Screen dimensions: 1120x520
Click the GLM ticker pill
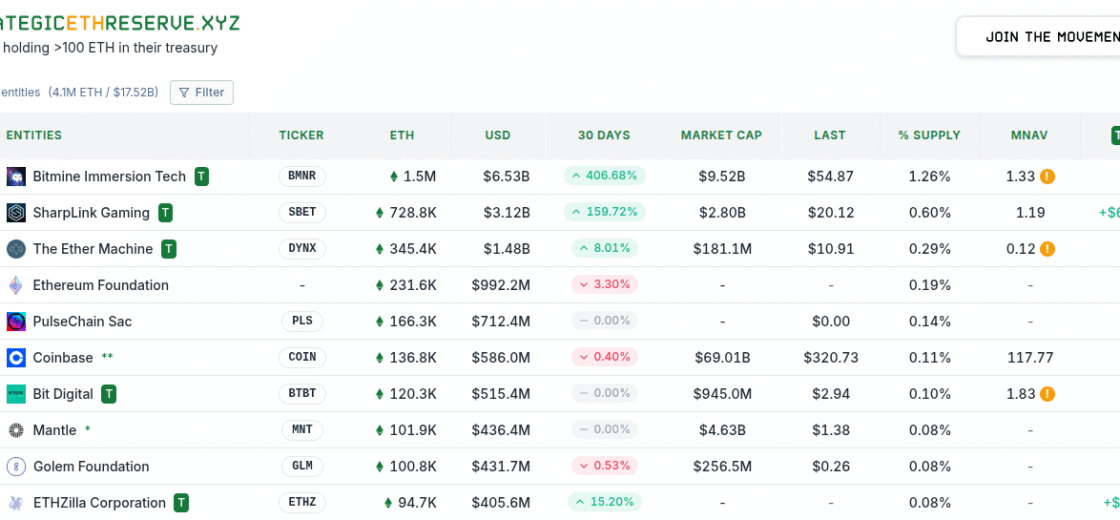coord(302,466)
